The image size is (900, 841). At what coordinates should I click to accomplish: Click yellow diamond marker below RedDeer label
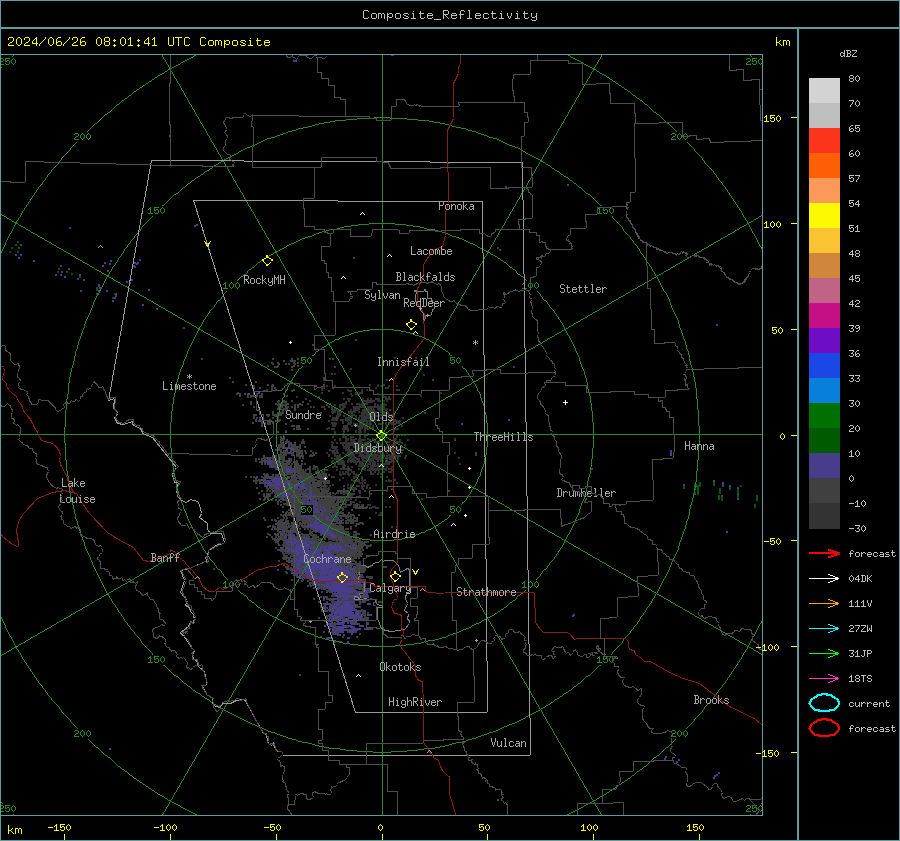point(411,325)
